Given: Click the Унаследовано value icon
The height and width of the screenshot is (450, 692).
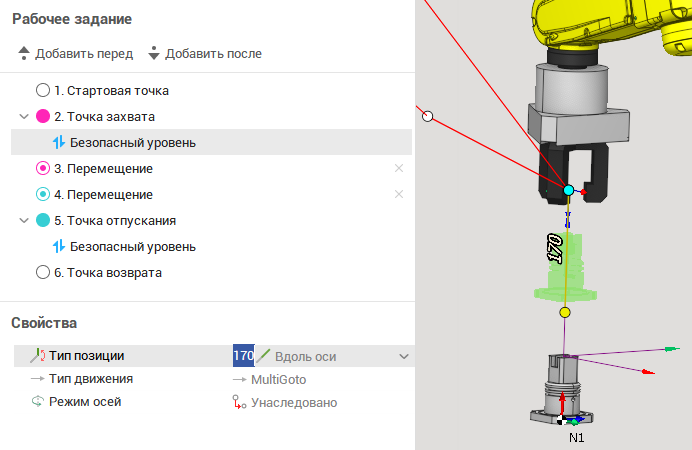Looking at the screenshot, I should pos(239,402).
